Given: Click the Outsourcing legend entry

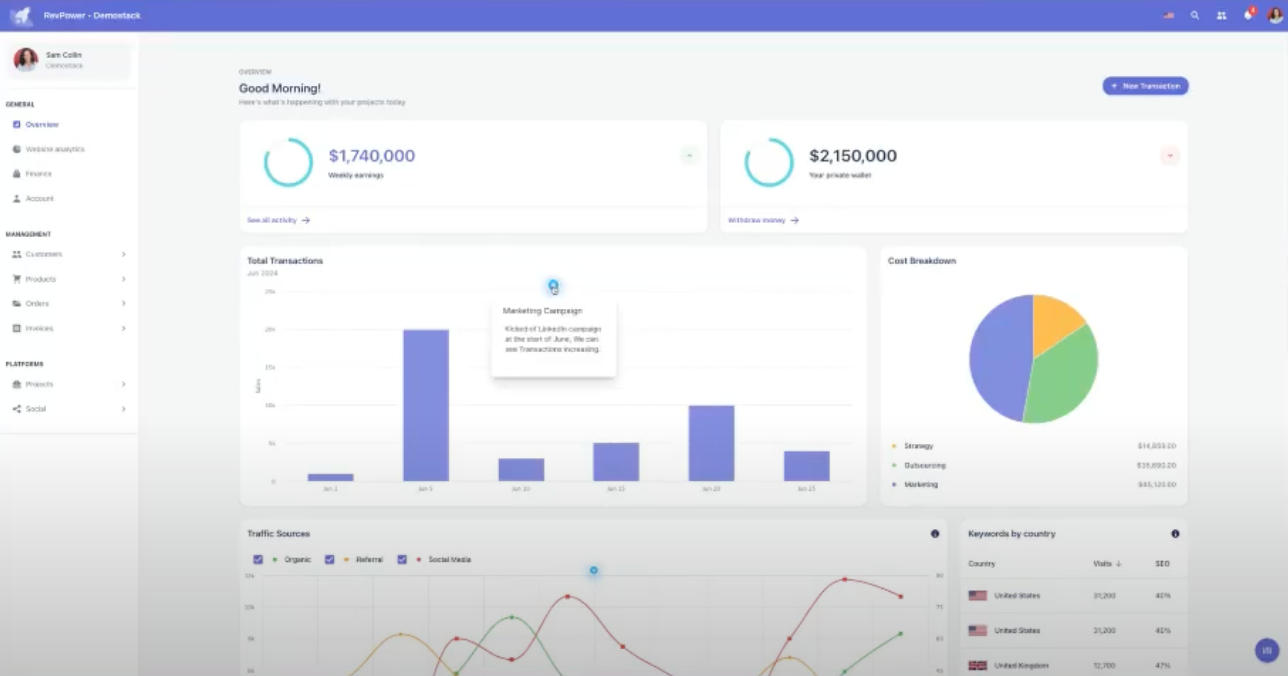Looking at the screenshot, I should click(918, 465).
